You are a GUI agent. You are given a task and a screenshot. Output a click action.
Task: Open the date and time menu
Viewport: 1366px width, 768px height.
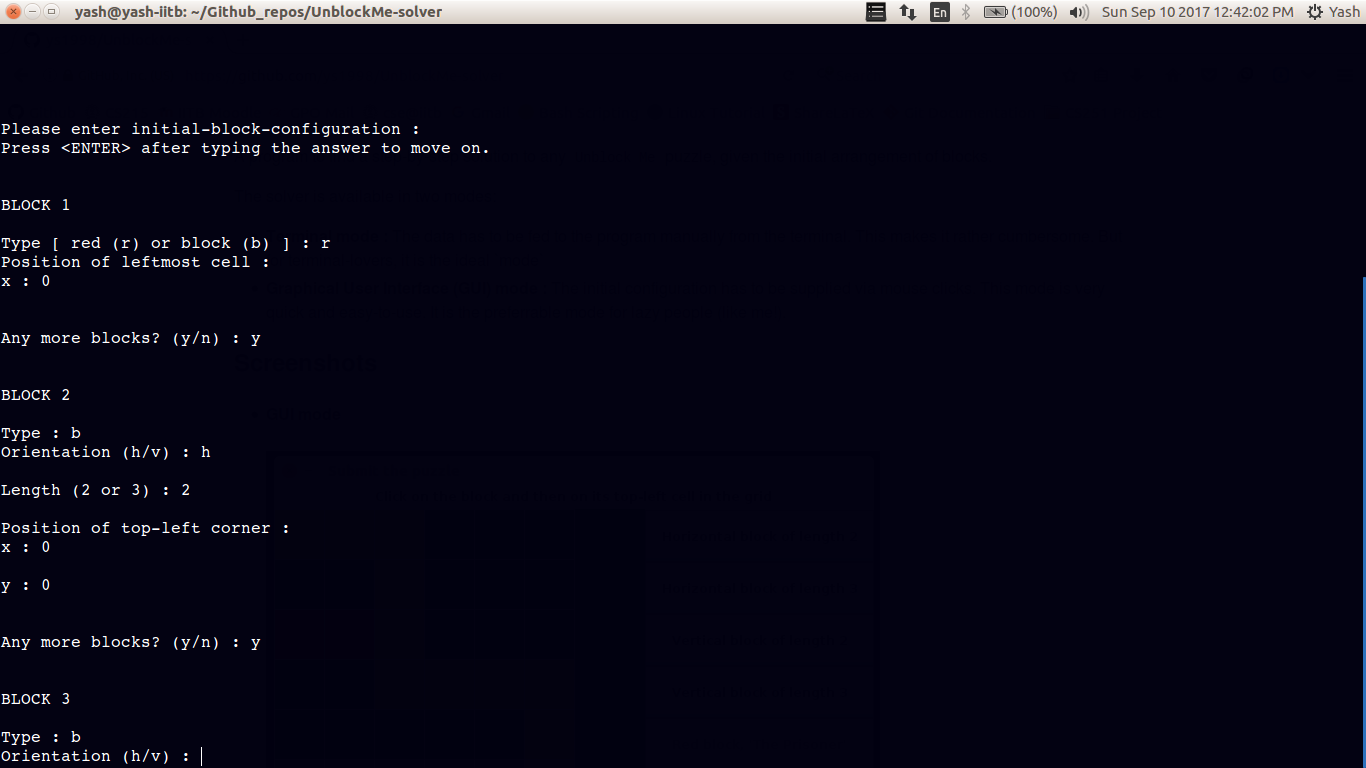pyautogui.click(x=1197, y=12)
